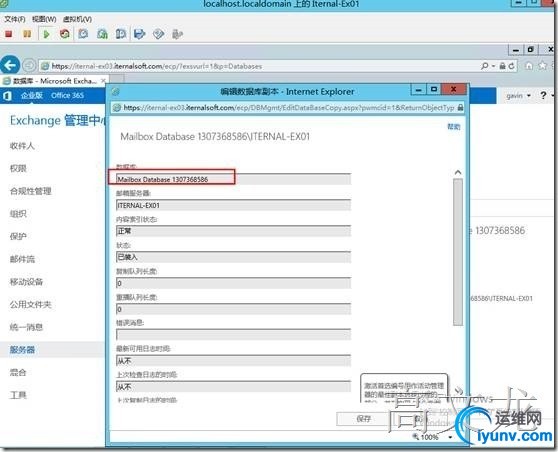The height and width of the screenshot is (452, 558).
Task: Select 合规性管理 in the left navigation
Action: pyautogui.click(x=31, y=191)
